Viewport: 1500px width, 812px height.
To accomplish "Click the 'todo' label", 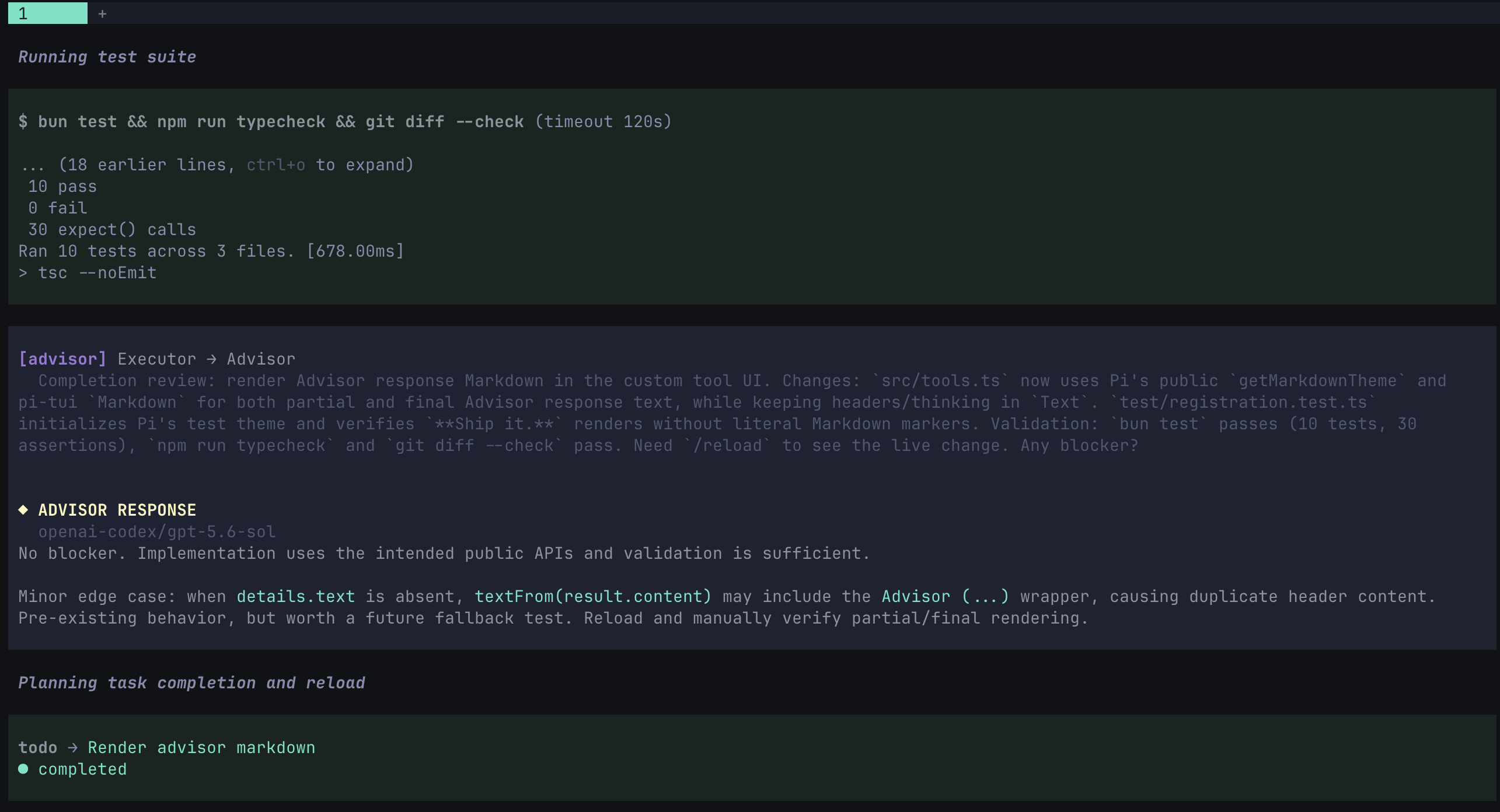I will click(x=38, y=747).
